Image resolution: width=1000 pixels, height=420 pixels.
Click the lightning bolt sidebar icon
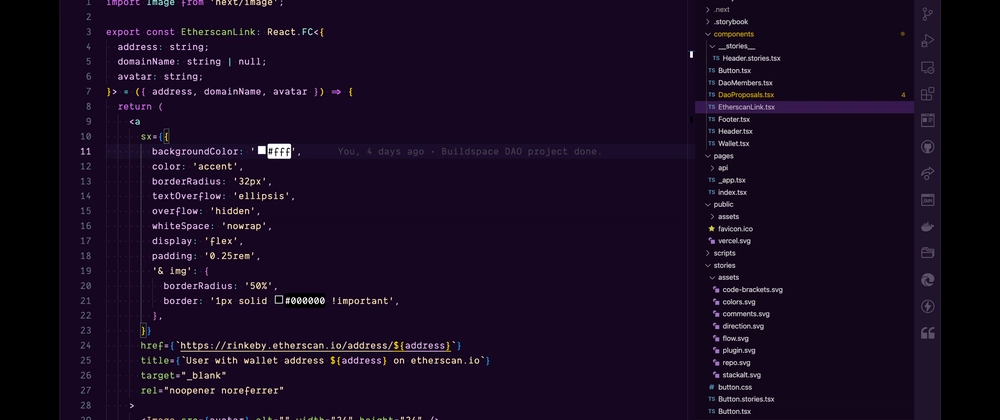coord(927,307)
